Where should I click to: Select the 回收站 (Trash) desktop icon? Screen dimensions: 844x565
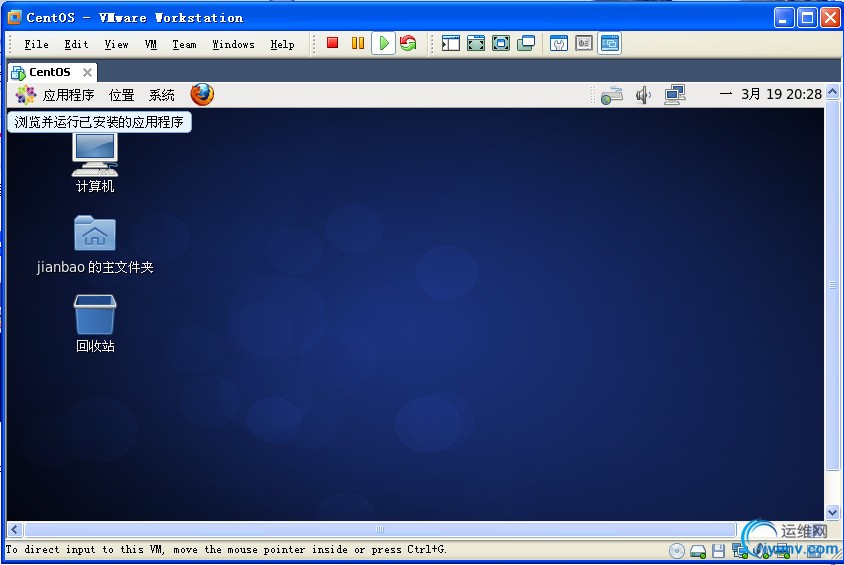click(95, 323)
